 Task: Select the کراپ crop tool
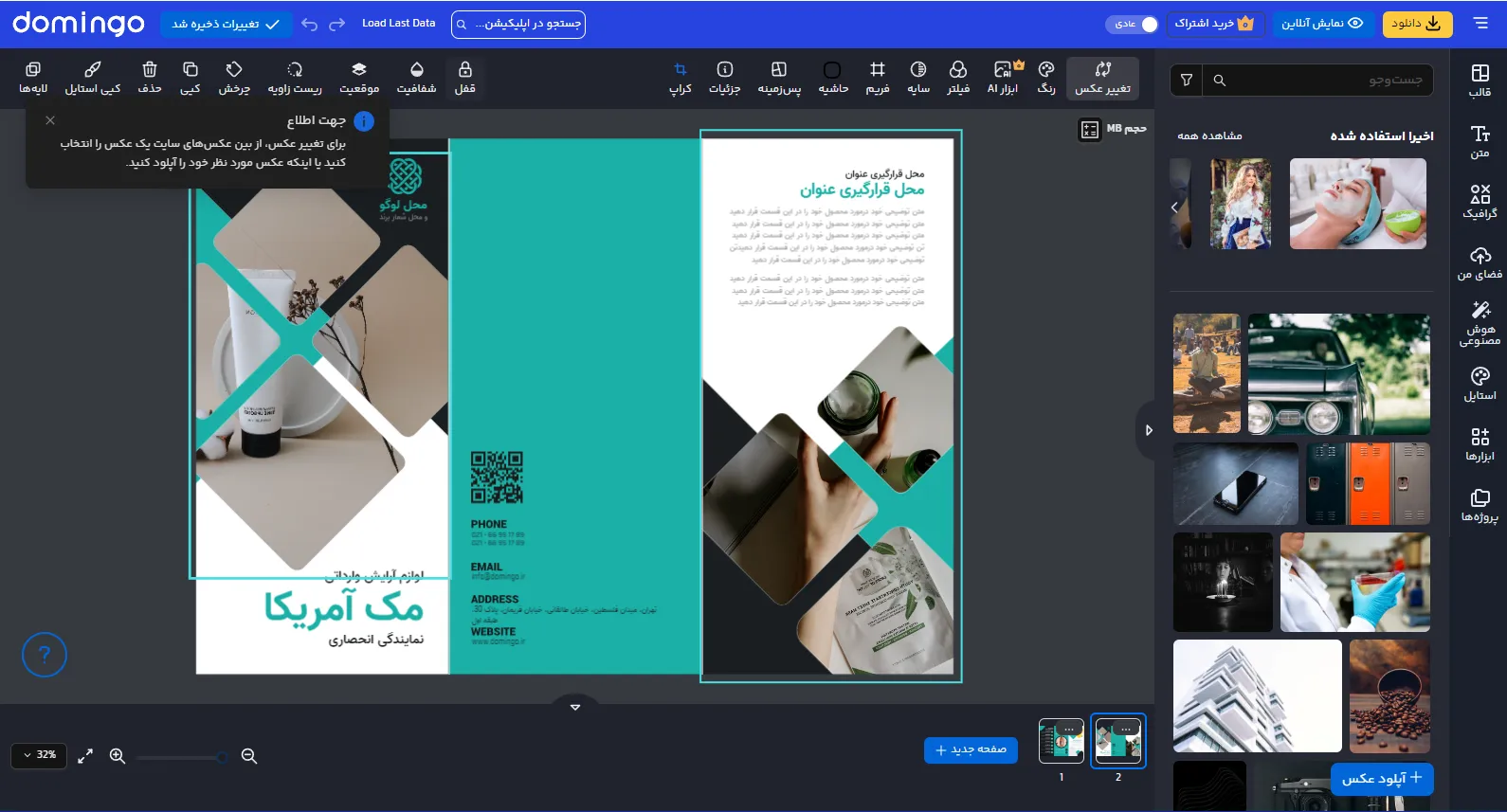point(681,78)
